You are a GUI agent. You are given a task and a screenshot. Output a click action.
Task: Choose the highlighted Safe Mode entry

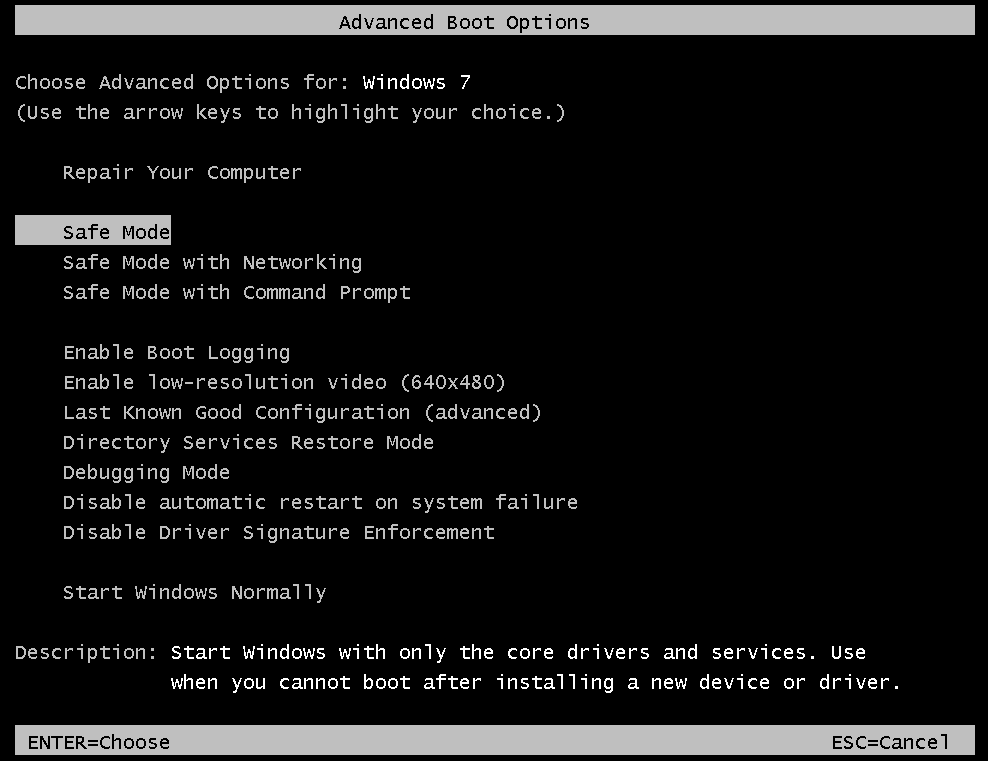point(116,233)
